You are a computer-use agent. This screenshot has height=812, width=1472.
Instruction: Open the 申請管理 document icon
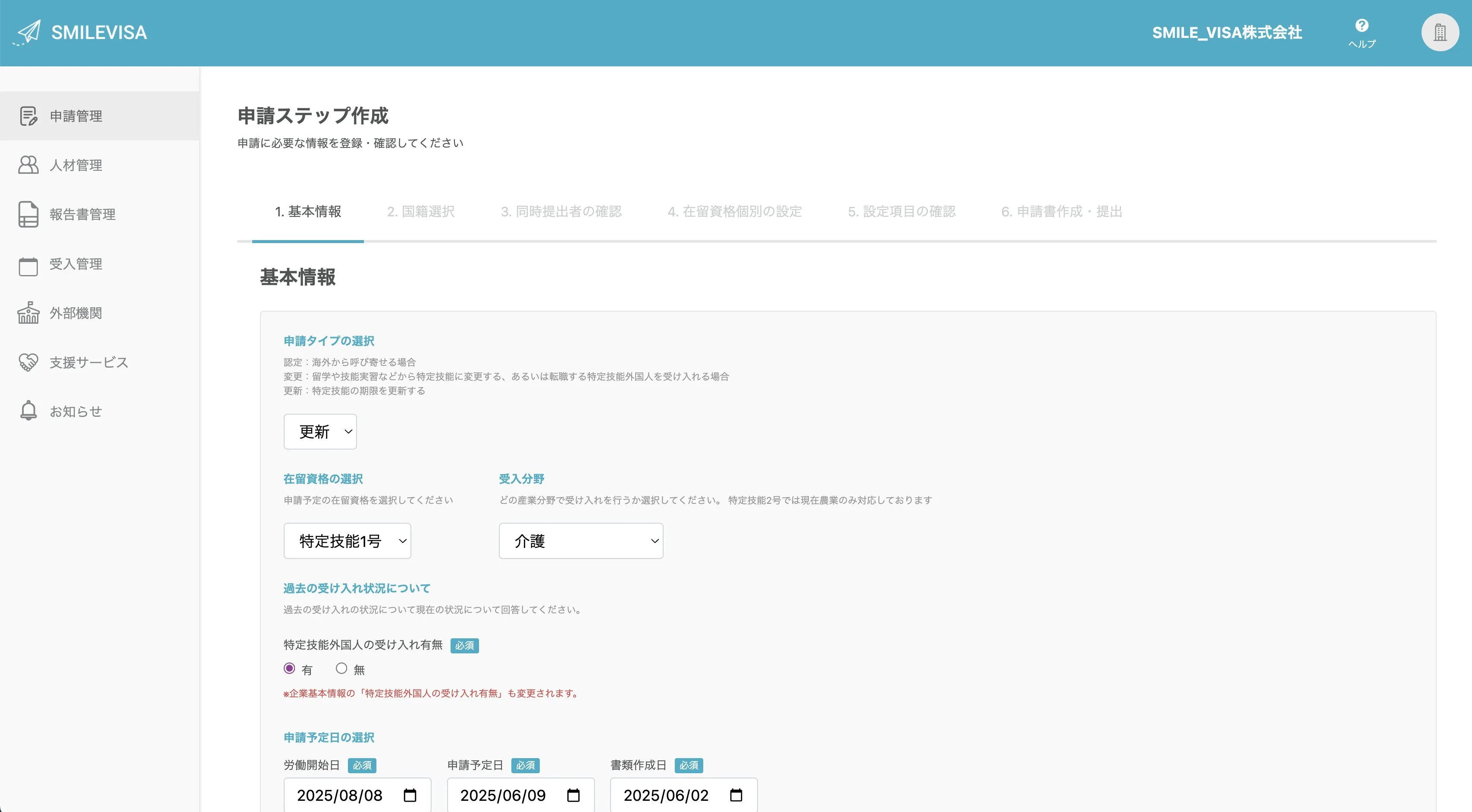(28, 116)
